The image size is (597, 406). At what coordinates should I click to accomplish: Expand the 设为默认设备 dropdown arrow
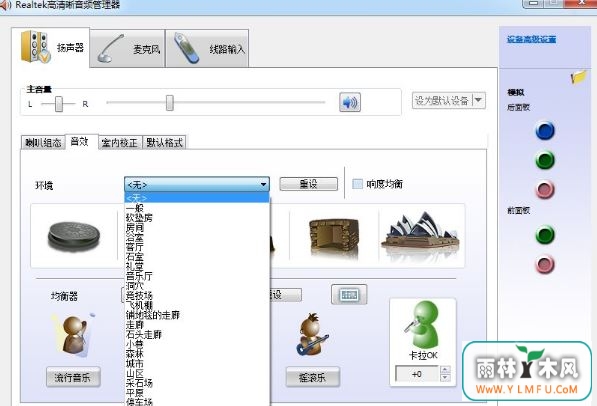coord(479,100)
